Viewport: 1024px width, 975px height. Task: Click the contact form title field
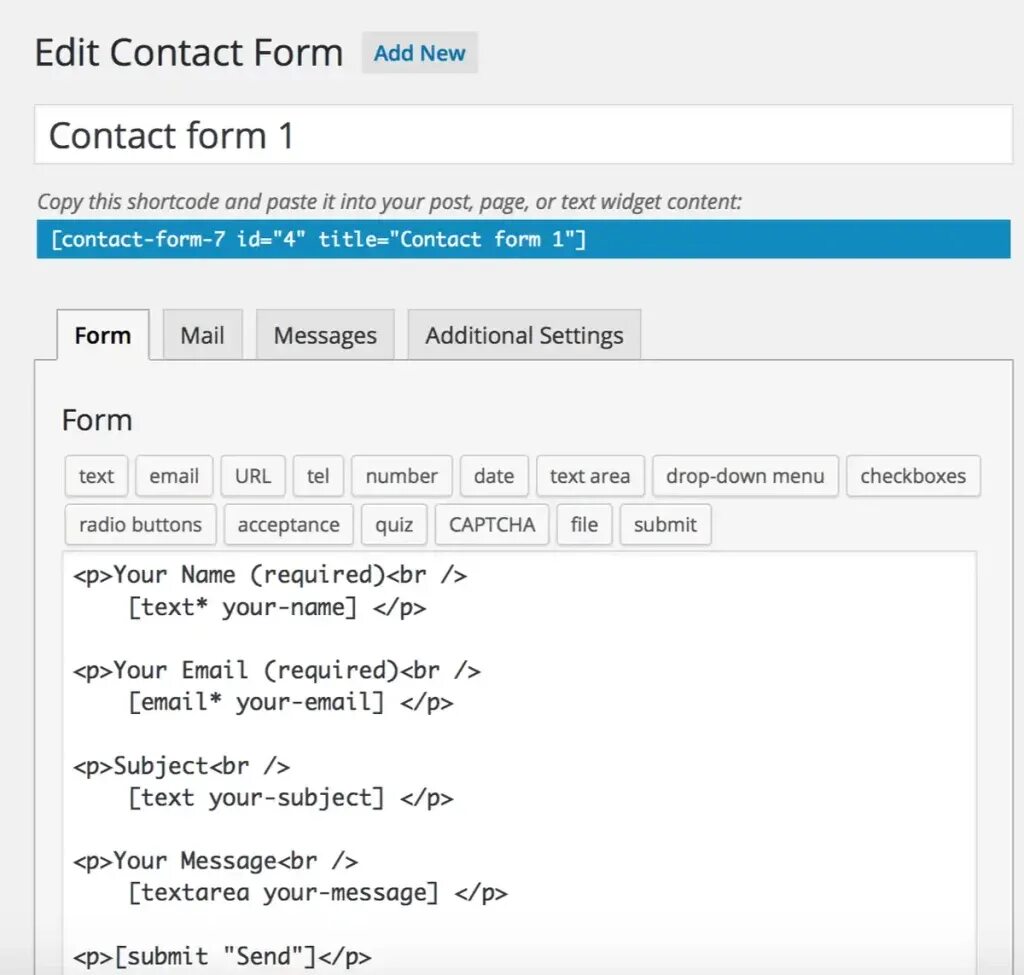point(523,135)
